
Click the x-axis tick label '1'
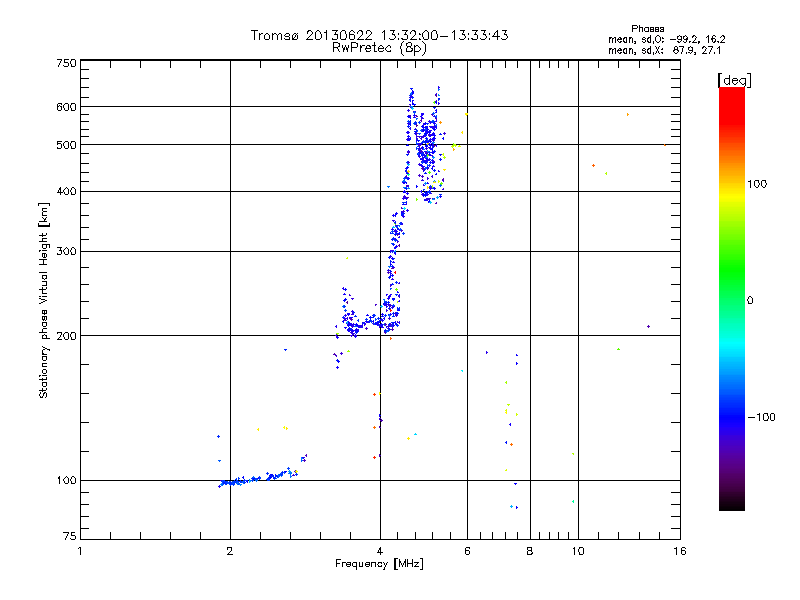click(80, 551)
